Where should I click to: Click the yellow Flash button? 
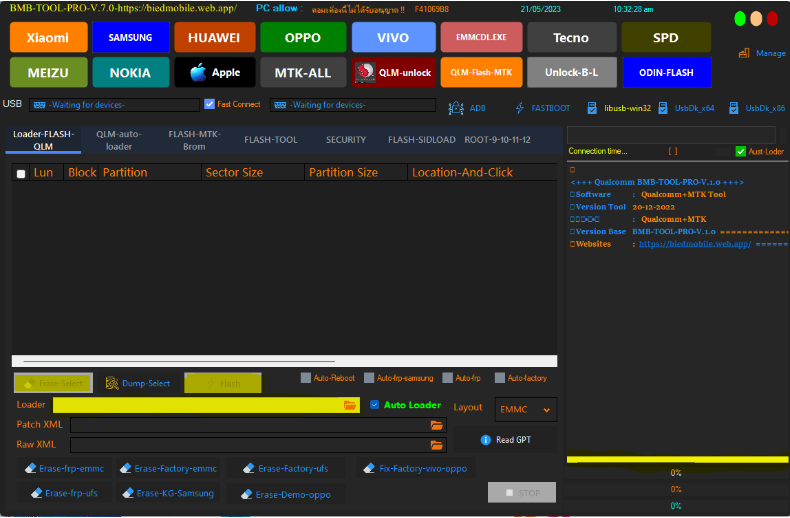223,383
